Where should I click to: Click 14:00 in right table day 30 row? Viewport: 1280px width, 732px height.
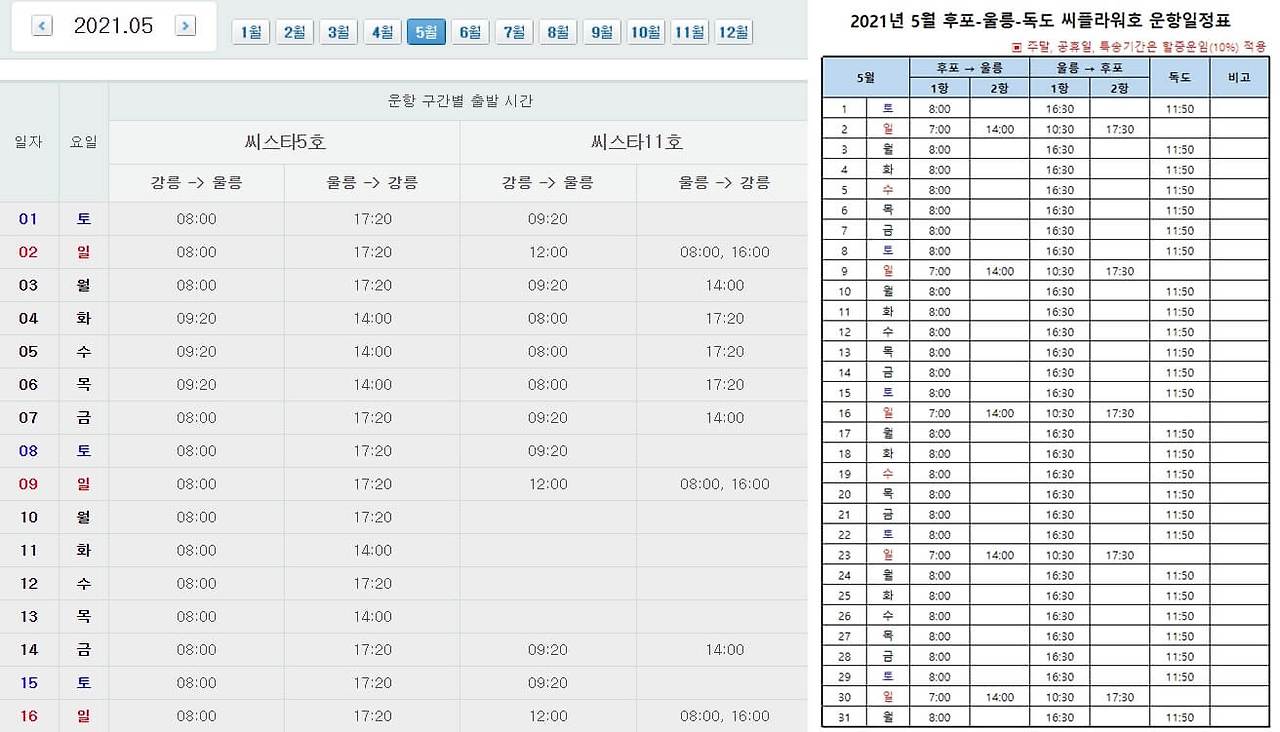pos(999,697)
